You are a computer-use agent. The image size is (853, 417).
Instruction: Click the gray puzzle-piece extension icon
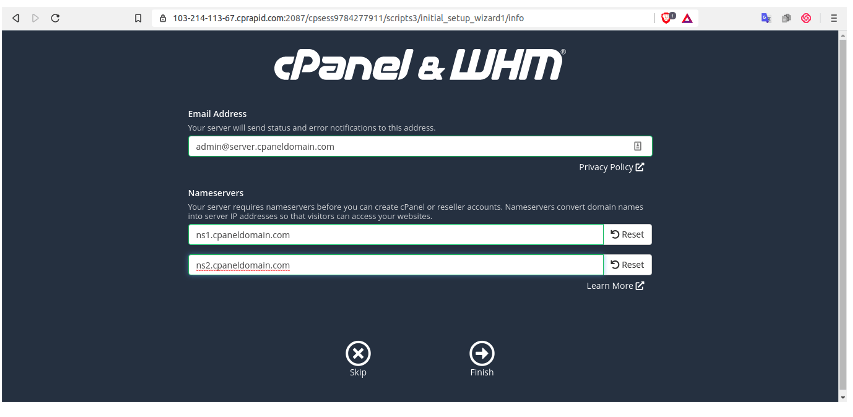coord(786,18)
